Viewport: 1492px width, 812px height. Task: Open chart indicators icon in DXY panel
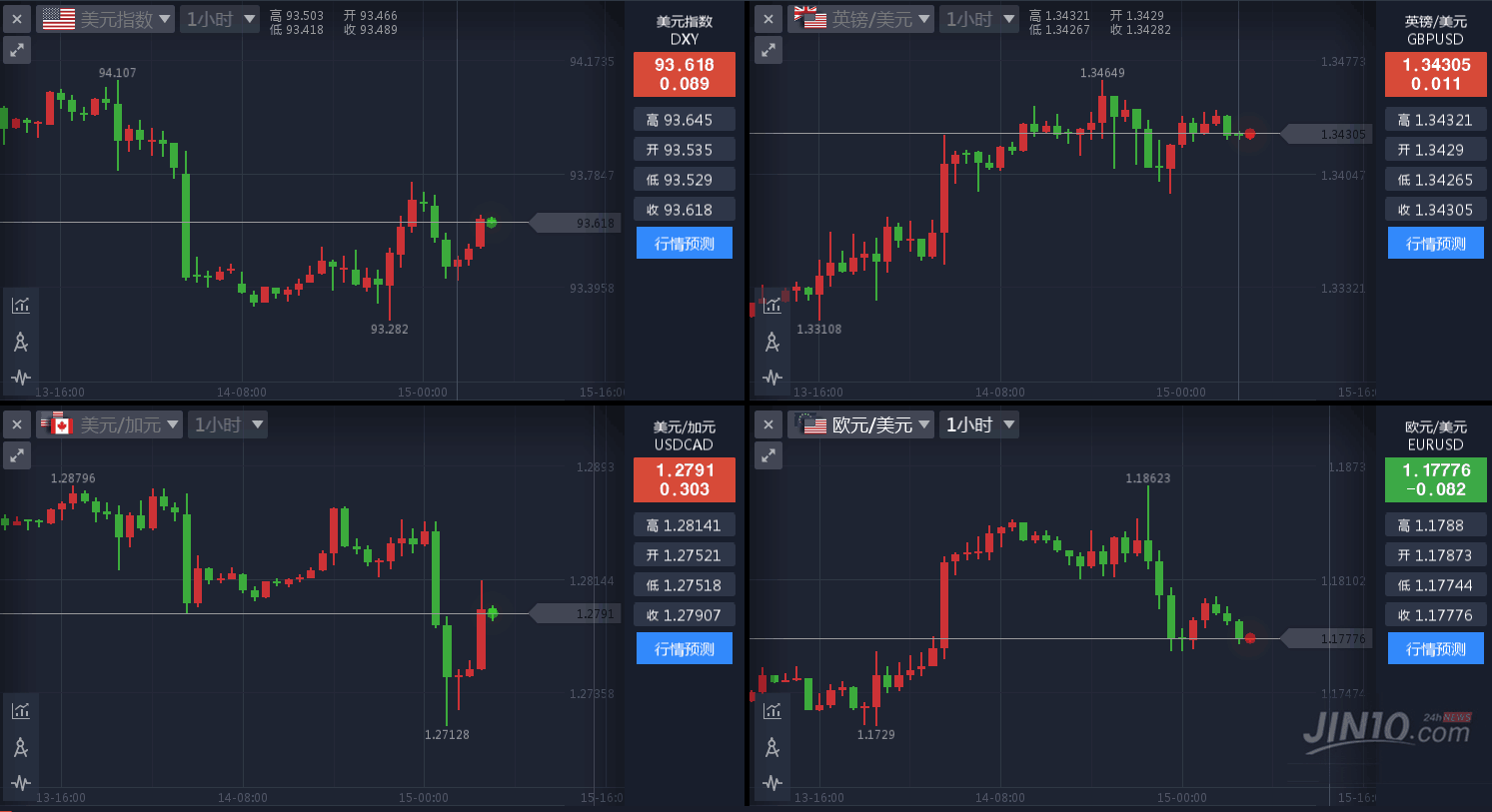click(21, 306)
